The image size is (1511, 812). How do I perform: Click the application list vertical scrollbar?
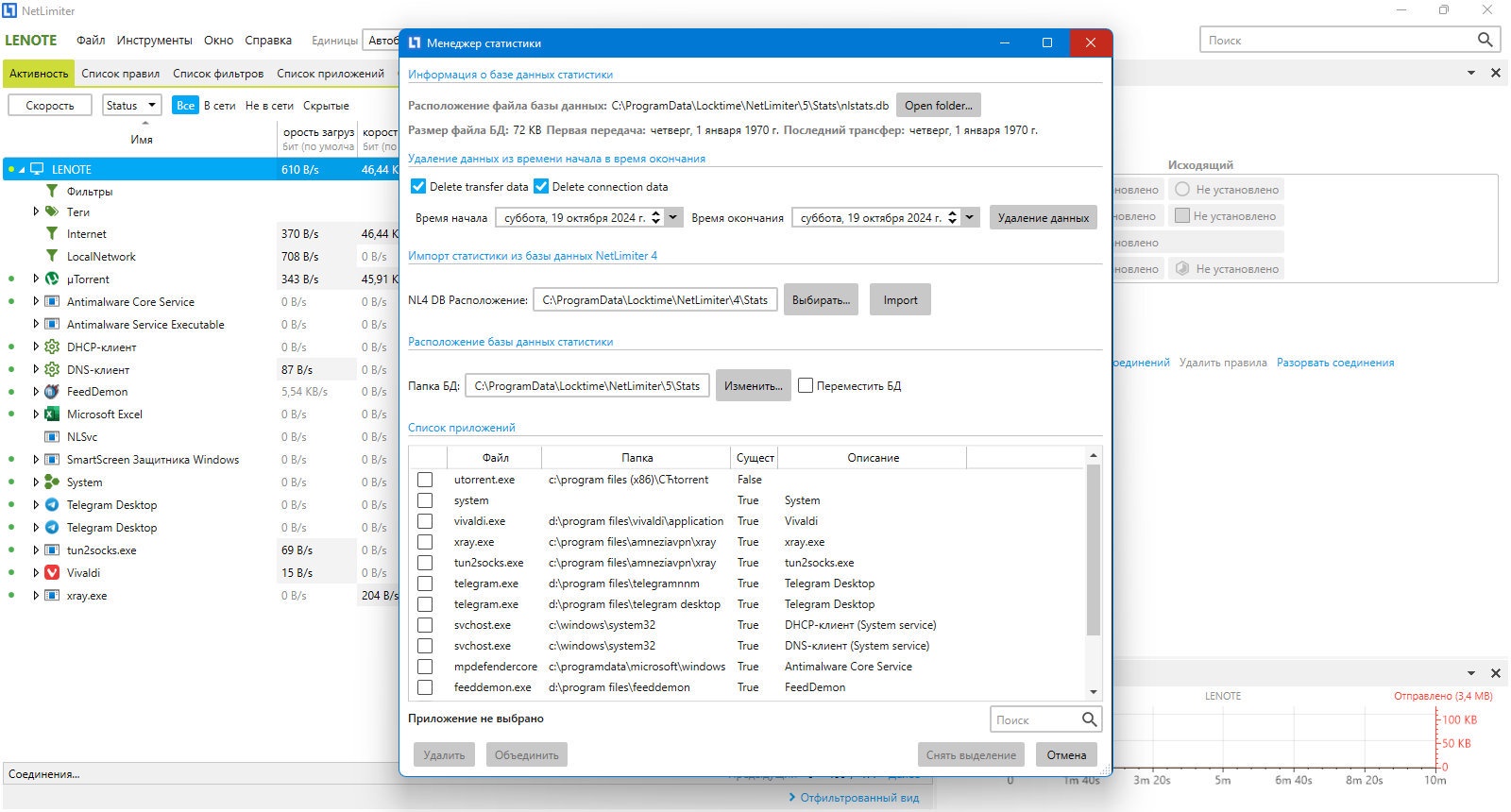1094,574
